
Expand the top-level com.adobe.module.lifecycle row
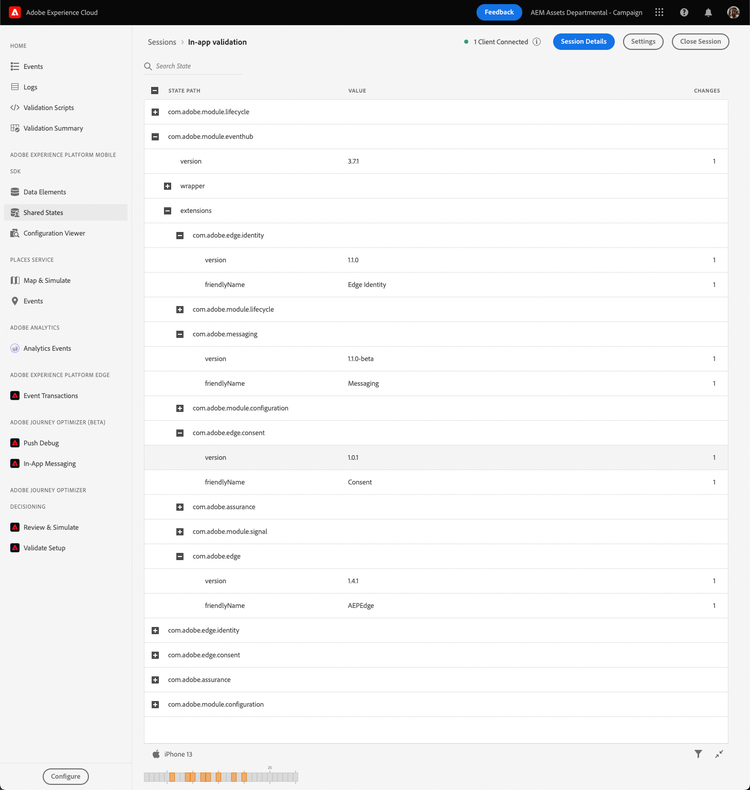[155, 112]
